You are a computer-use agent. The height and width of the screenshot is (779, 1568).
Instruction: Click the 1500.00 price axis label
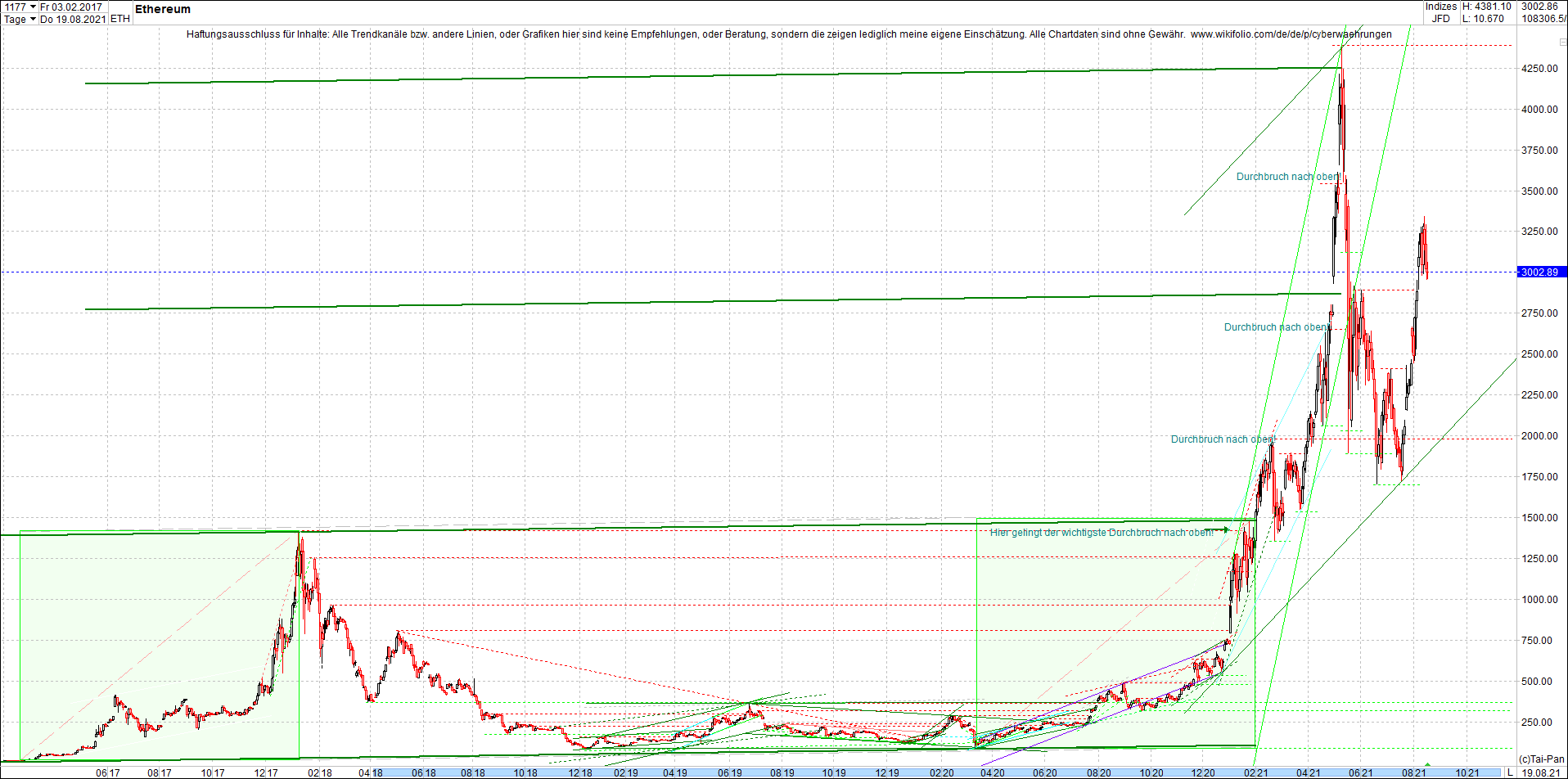click(1539, 517)
